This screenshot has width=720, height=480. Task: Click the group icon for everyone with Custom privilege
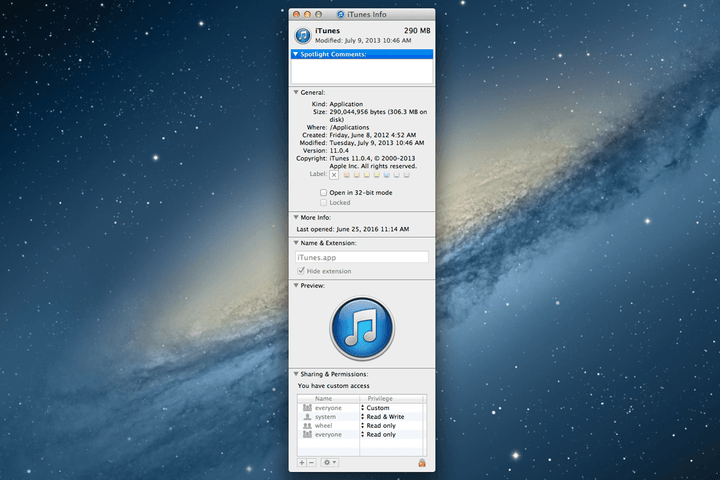[x=307, y=408]
